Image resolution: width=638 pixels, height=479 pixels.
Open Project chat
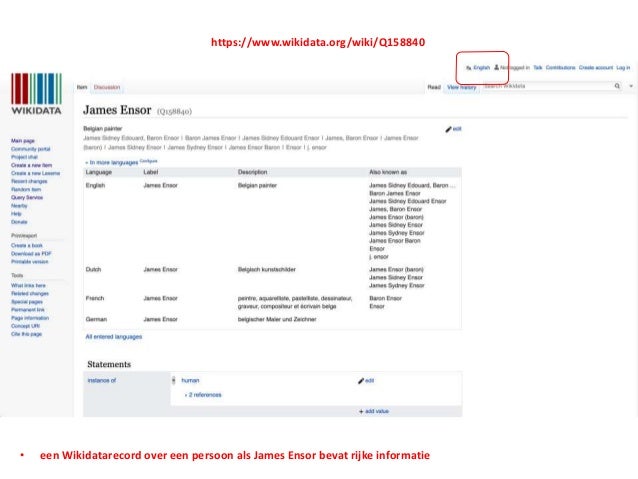pos(24,157)
